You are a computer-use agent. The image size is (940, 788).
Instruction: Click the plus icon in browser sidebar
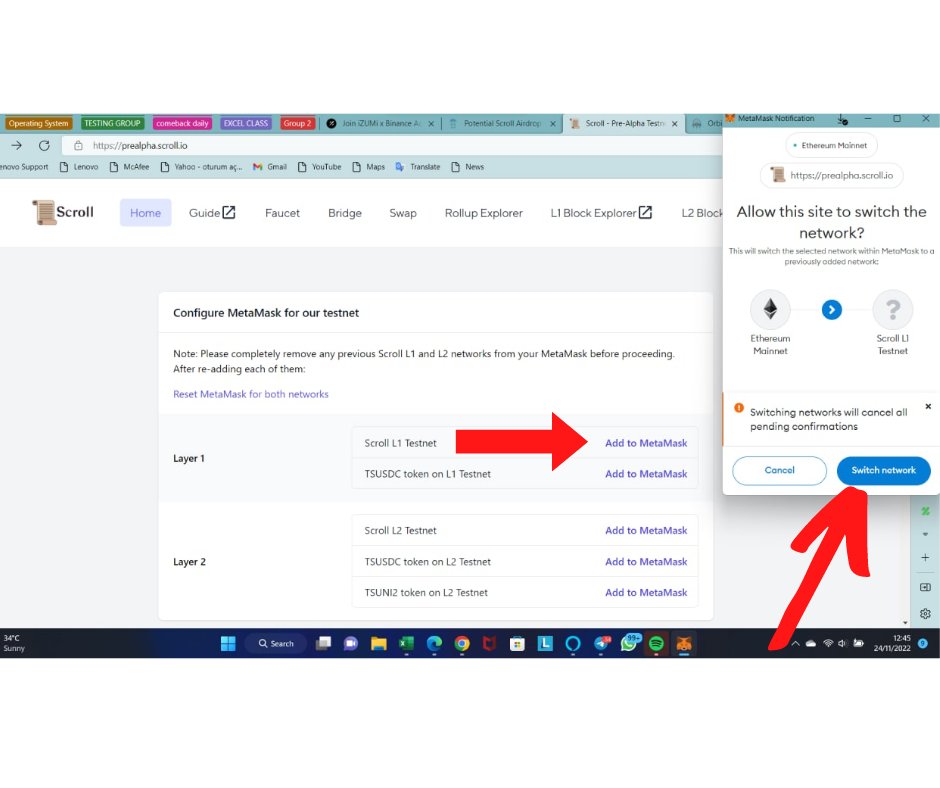pyautogui.click(x=925, y=557)
